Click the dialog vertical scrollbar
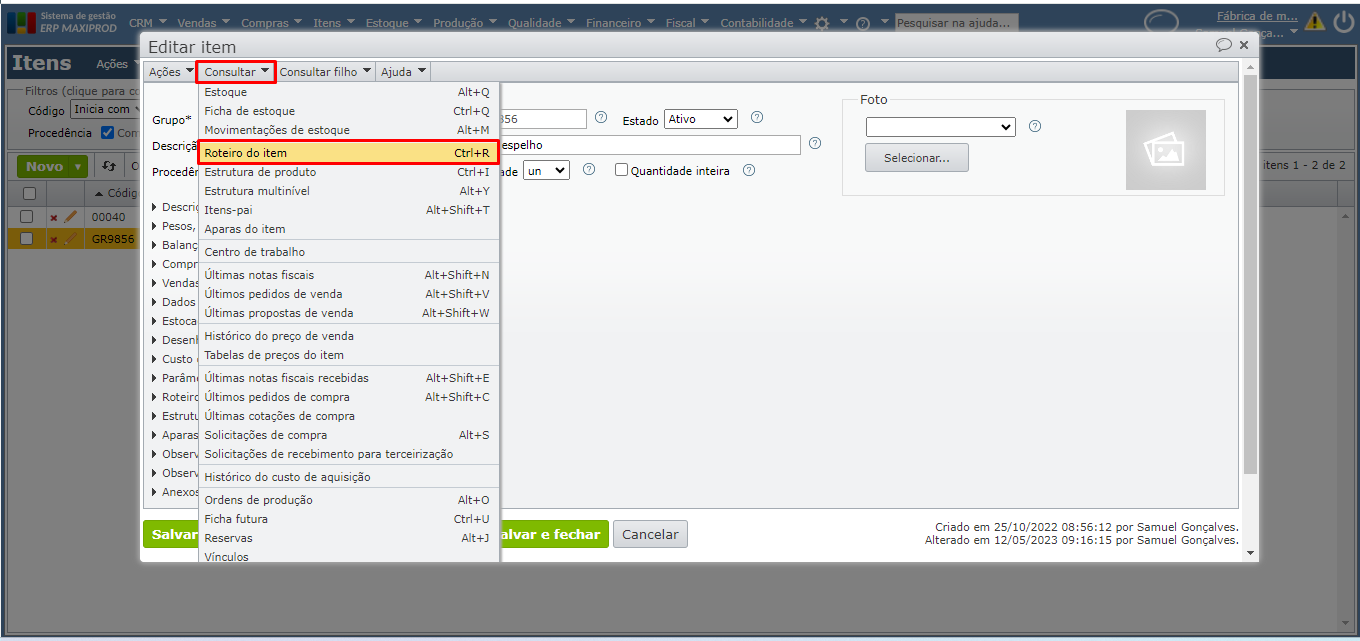This screenshot has height=641, width=1360. tap(1248, 275)
